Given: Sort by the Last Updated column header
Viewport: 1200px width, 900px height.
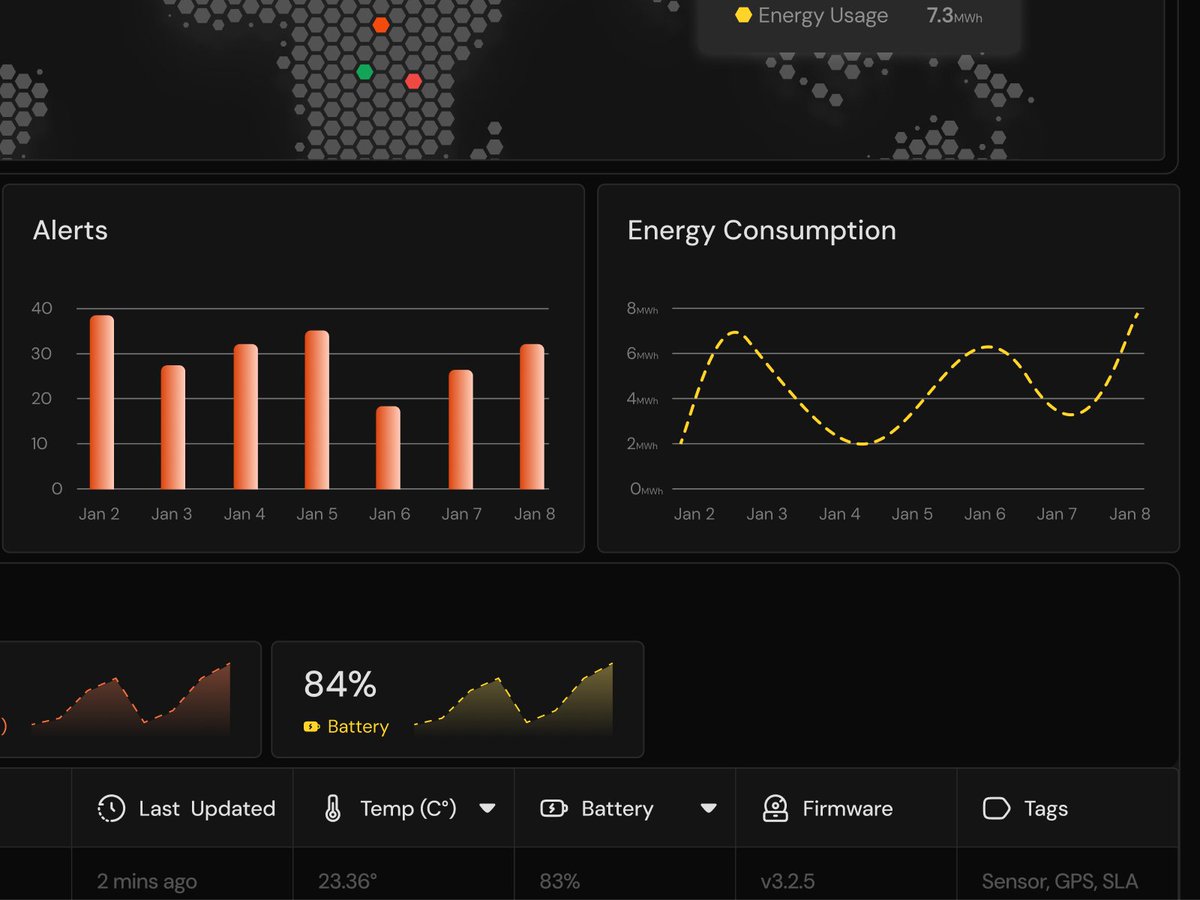Looking at the screenshot, I should pyautogui.click(x=182, y=808).
